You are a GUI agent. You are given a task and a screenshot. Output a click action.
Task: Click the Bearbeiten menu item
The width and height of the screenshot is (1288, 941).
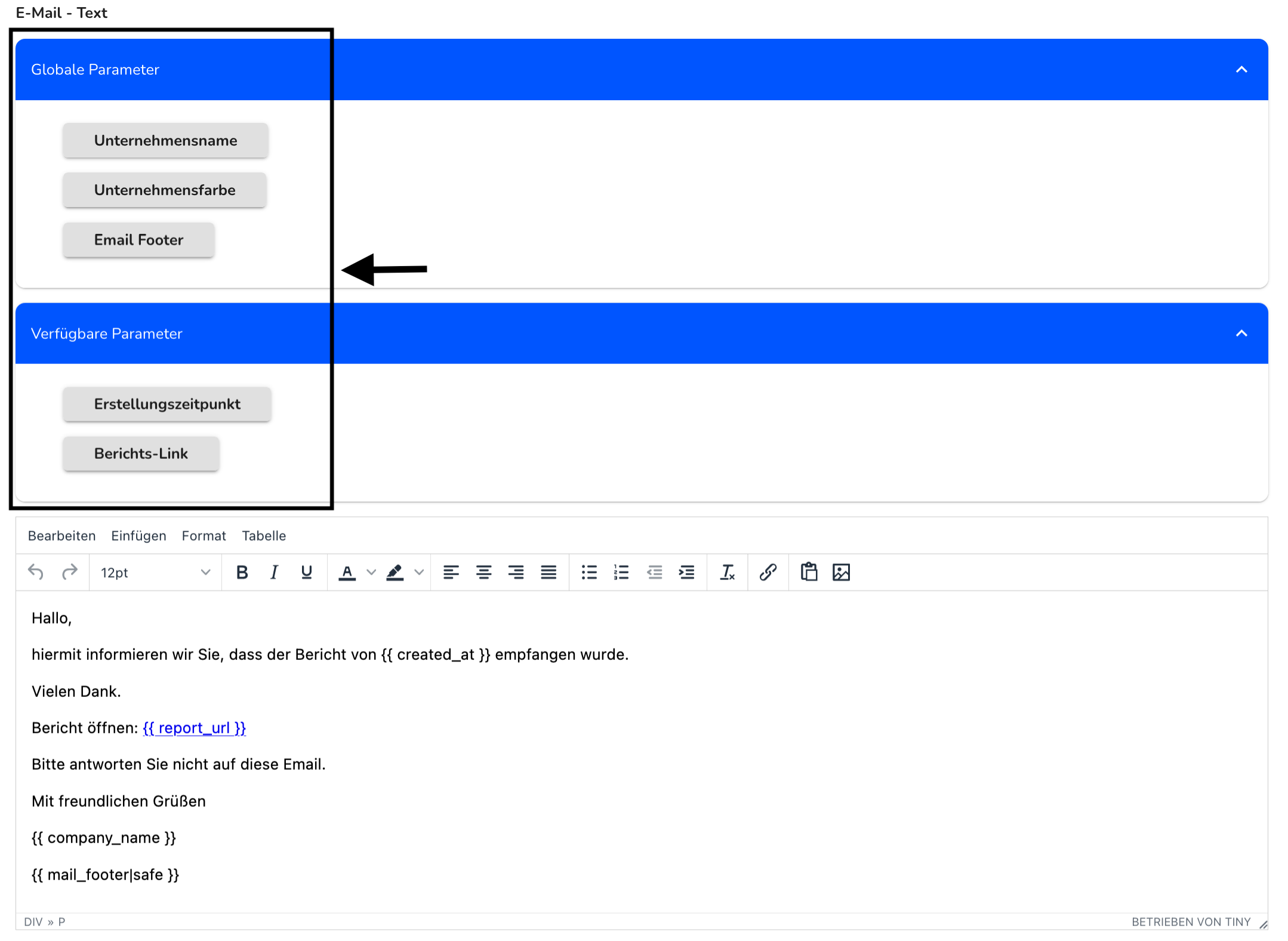point(62,536)
